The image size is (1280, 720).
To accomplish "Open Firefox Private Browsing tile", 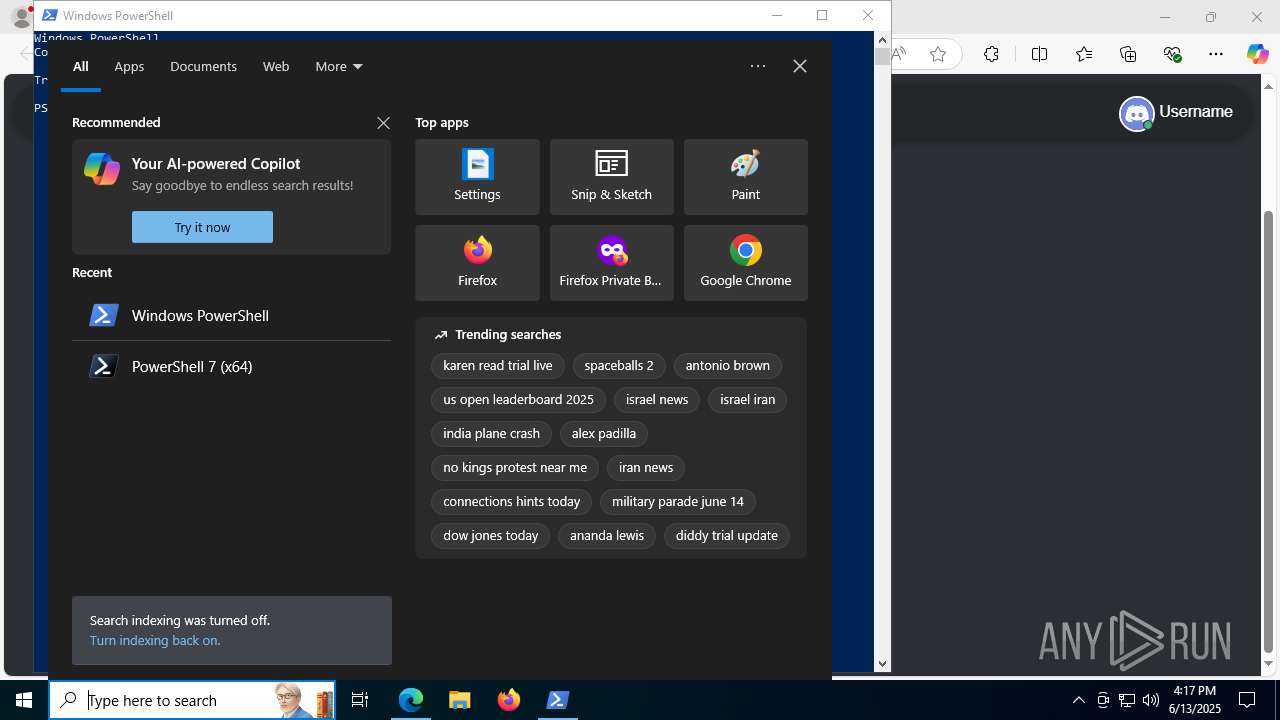I will click(x=611, y=263).
